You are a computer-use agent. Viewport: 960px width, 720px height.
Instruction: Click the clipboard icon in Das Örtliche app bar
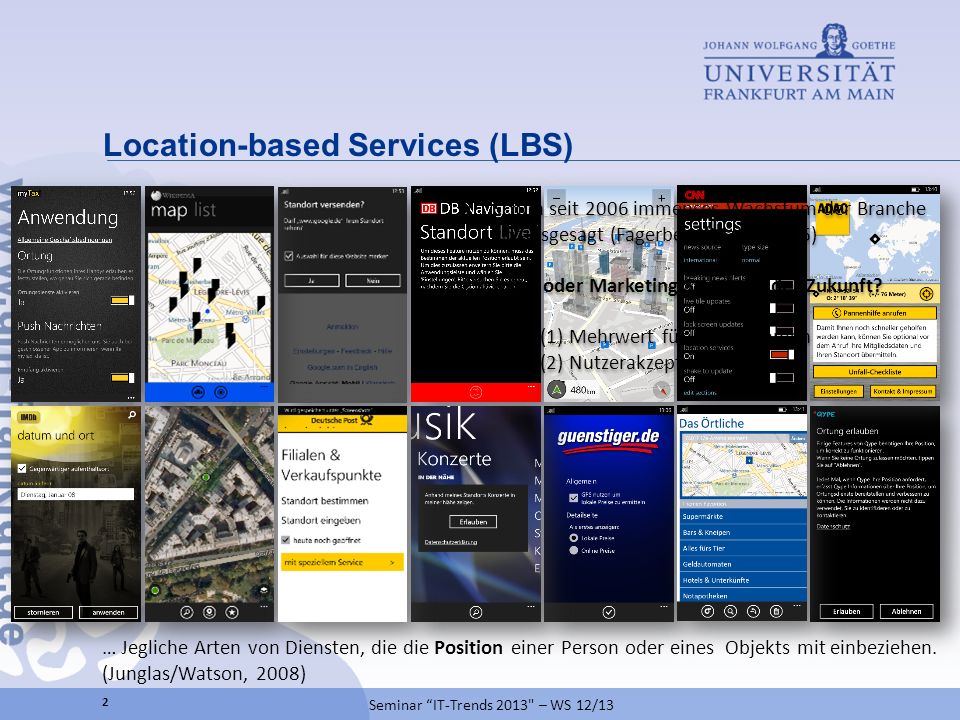776,611
